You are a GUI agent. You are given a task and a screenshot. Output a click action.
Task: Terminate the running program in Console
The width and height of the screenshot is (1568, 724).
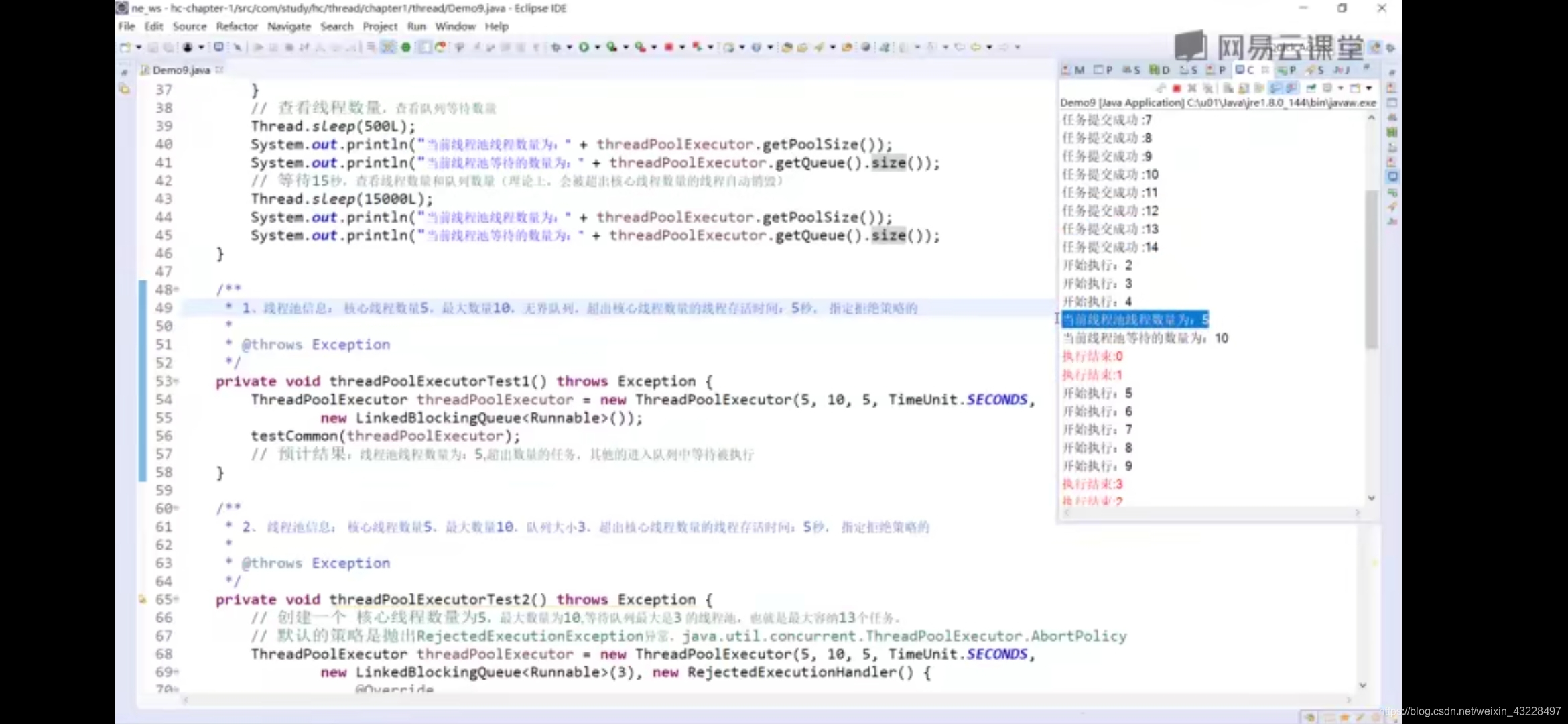pyautogui.click(x=1177, y=88)
